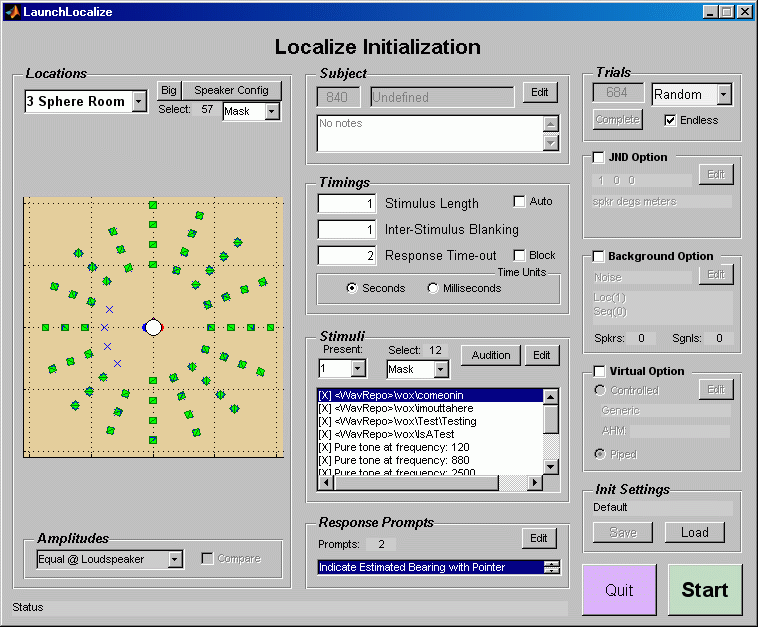Select the wox\comeonin stimulus row
758x627 pixels.
[x=430, y=395]
